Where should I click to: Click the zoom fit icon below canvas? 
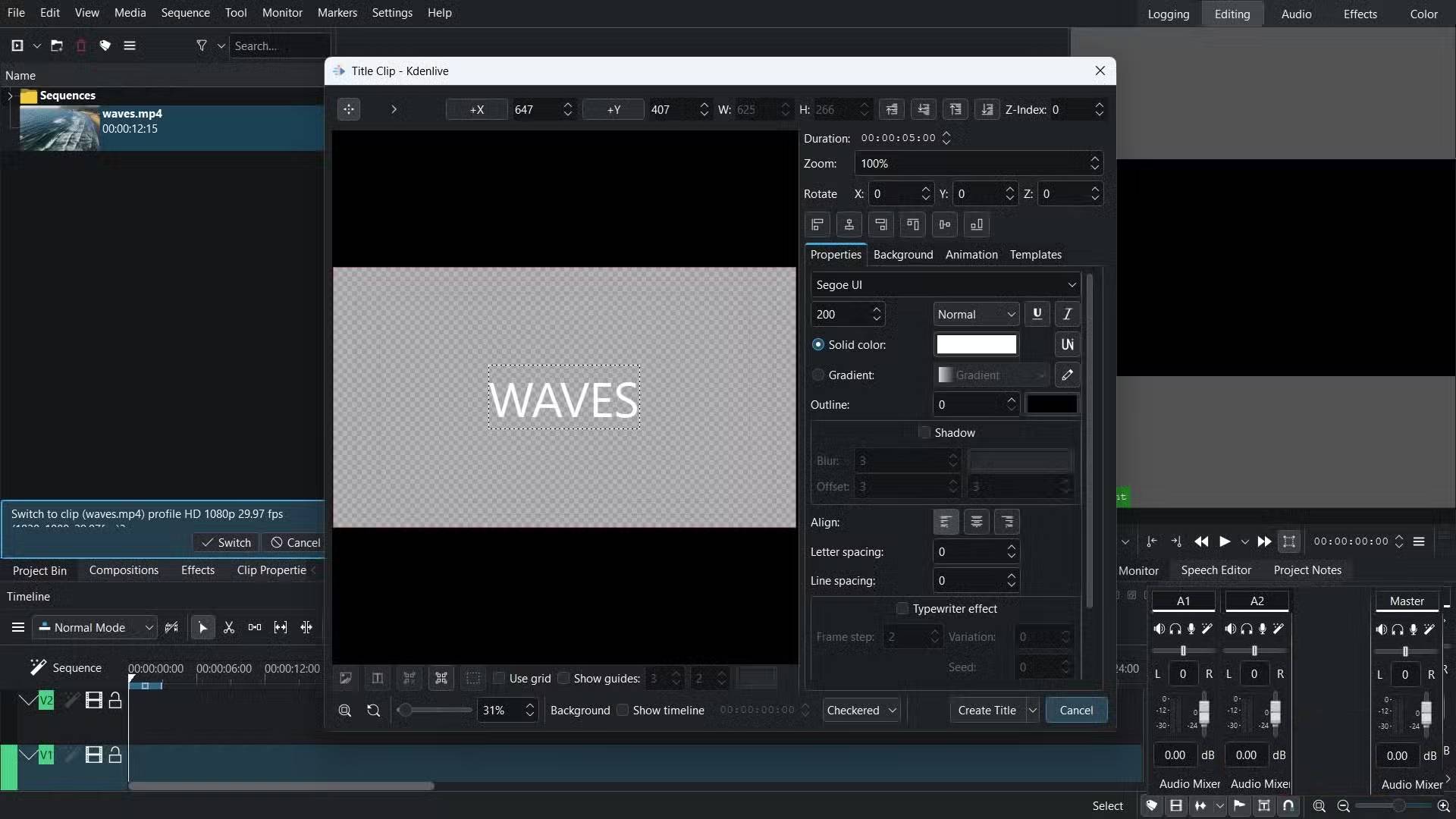[345, 711]
